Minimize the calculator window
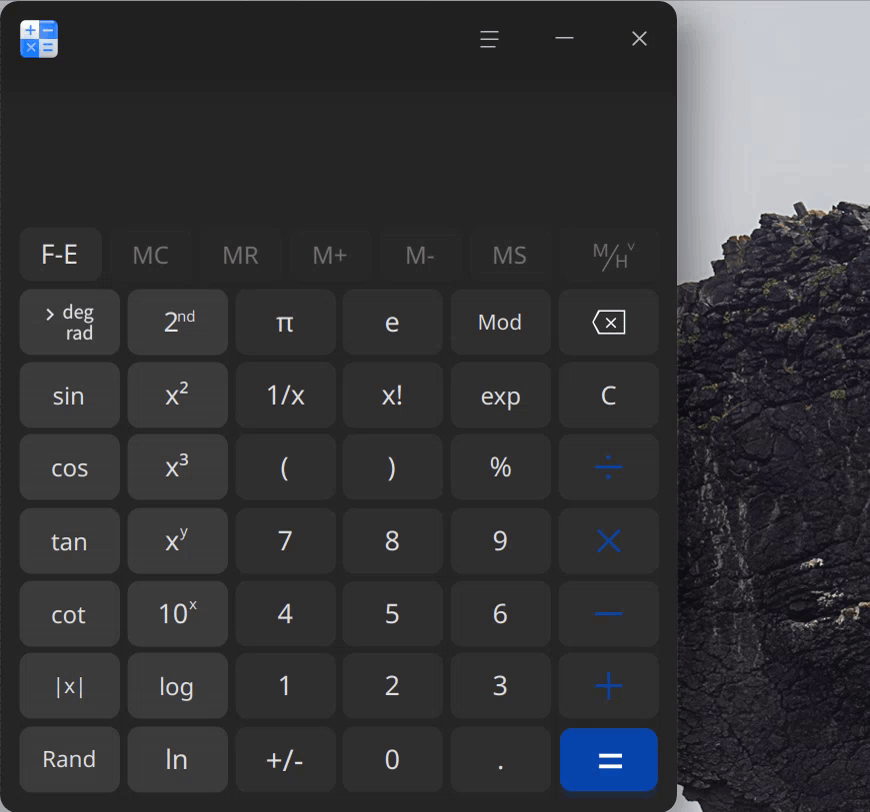870x812 pixels. point(564,38)
